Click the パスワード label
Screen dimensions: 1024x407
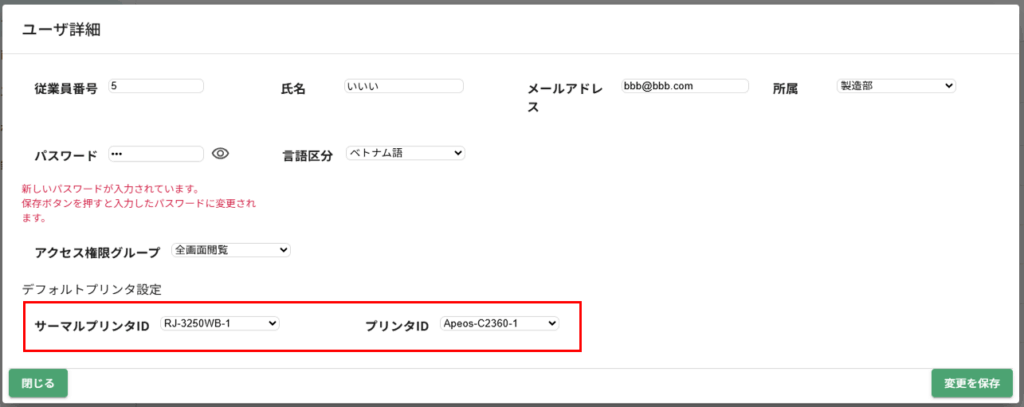point(66,156)
